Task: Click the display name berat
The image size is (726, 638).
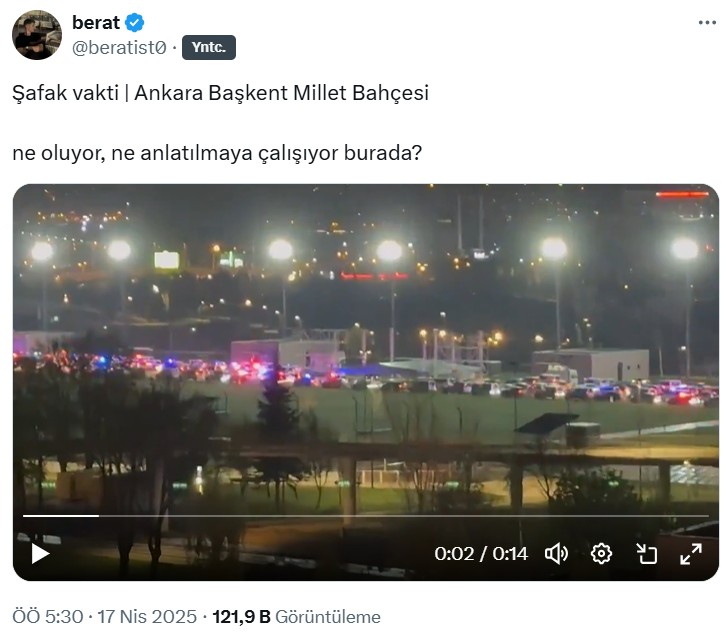Action: click(96, 22)
